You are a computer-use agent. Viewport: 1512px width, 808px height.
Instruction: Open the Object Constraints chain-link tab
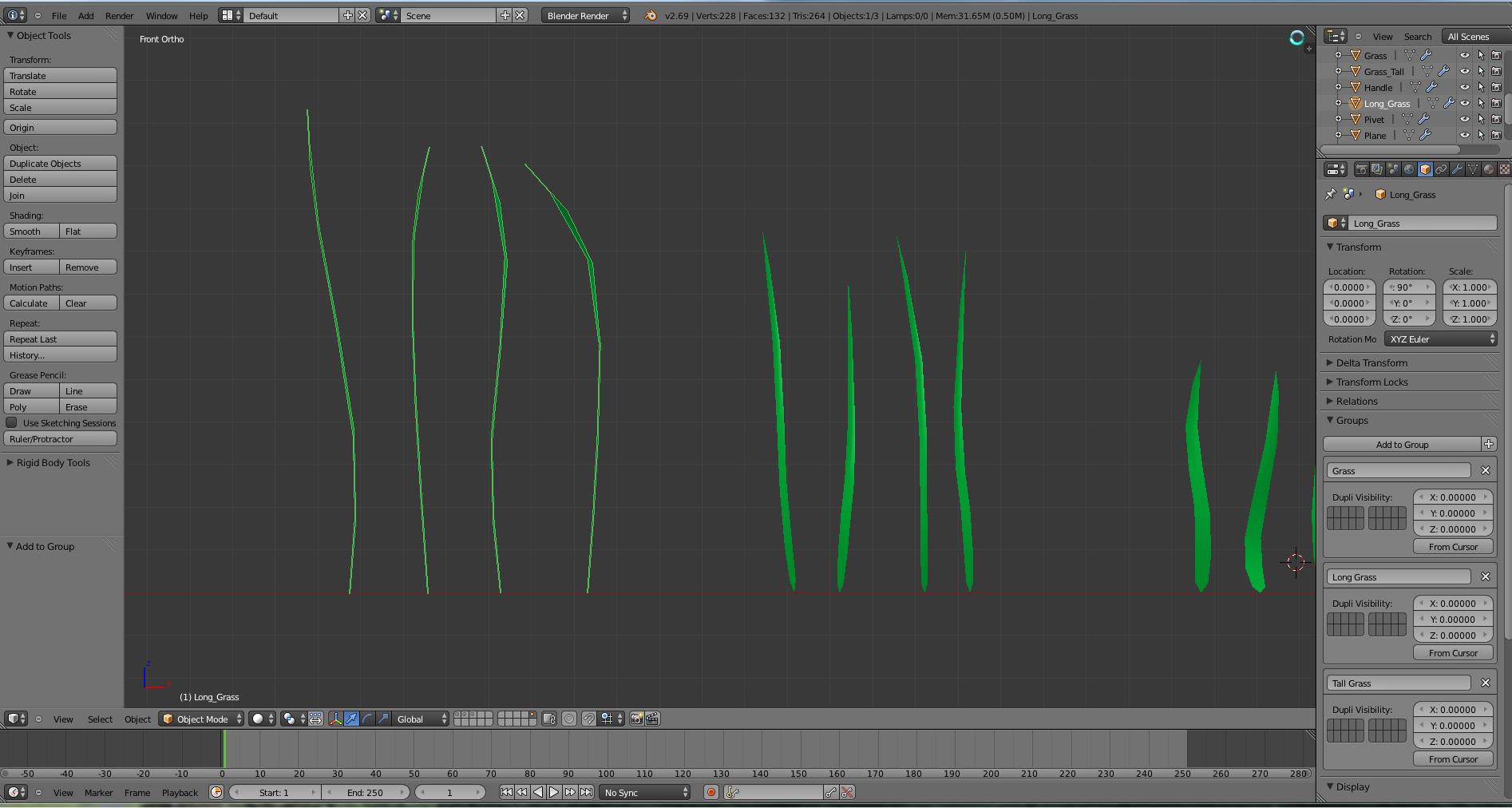(1441, 169)
